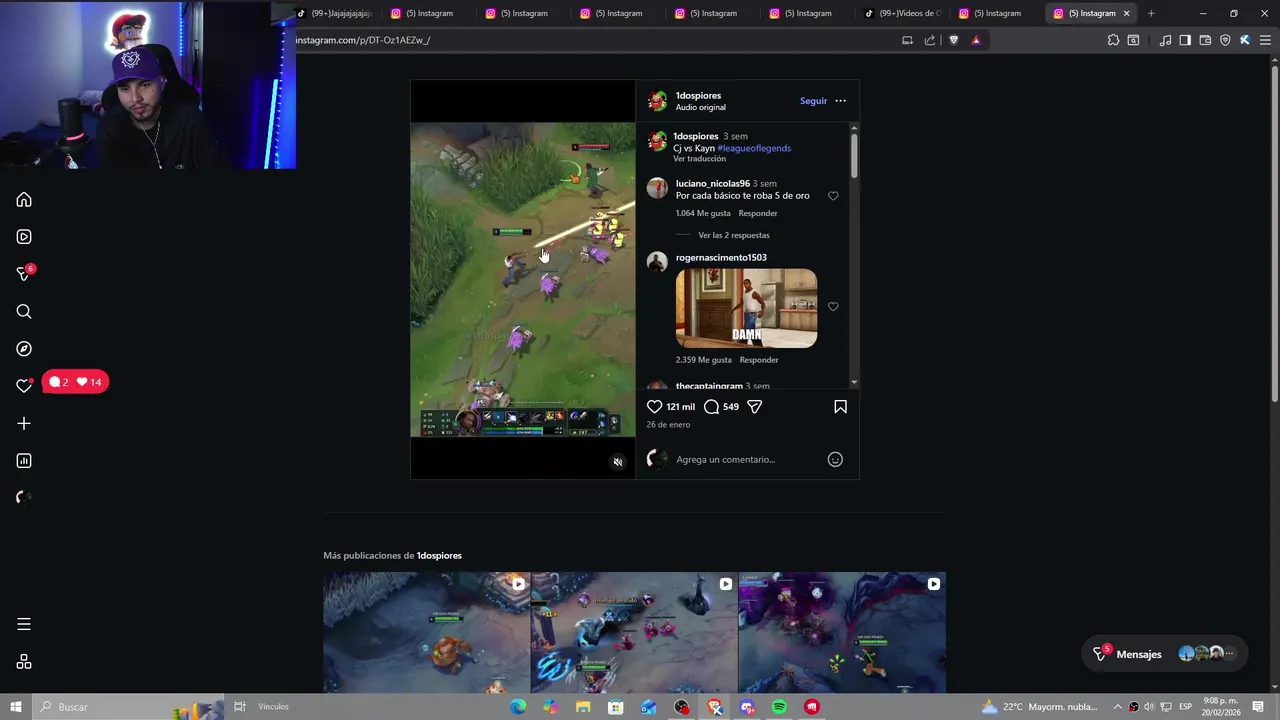Open the #leagueoflegends hashtag
1280x720 pixels.
[754, 148]
